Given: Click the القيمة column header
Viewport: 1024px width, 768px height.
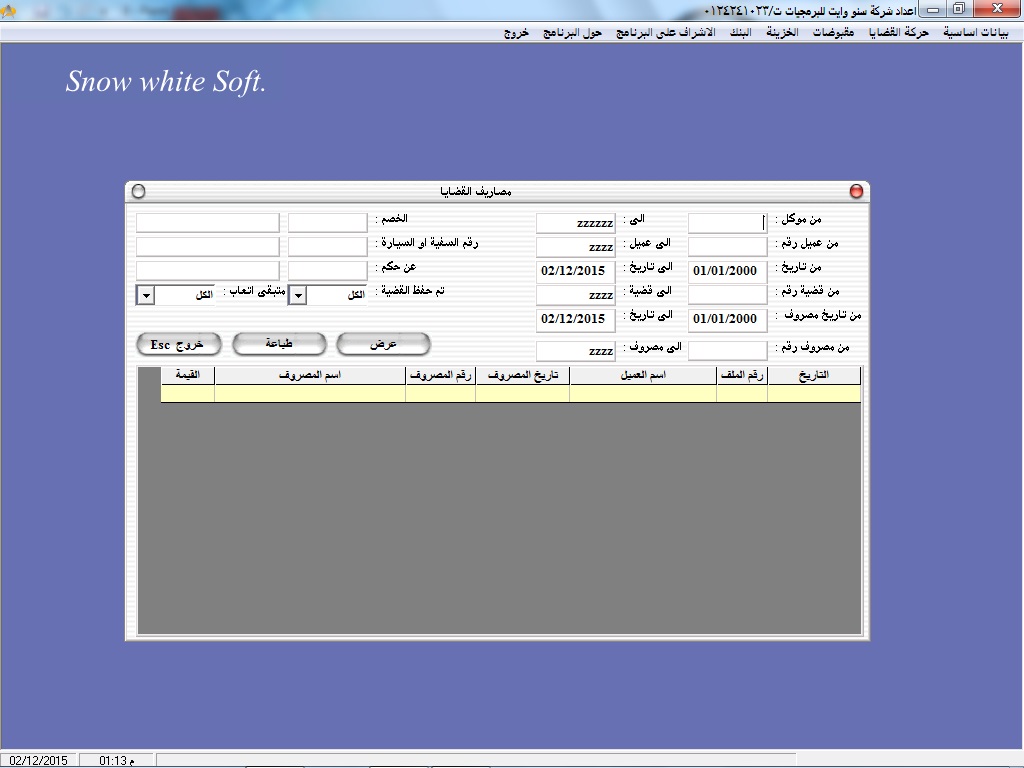Looking at the screenshot, I should 188,376.
